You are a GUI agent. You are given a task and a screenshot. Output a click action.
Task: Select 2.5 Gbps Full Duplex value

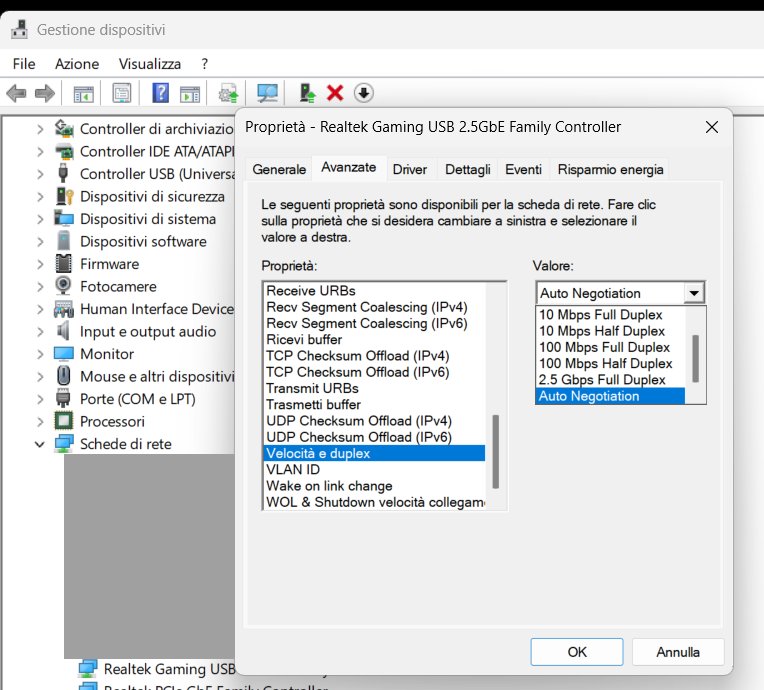pyautogui.click(x=610, y=380)
